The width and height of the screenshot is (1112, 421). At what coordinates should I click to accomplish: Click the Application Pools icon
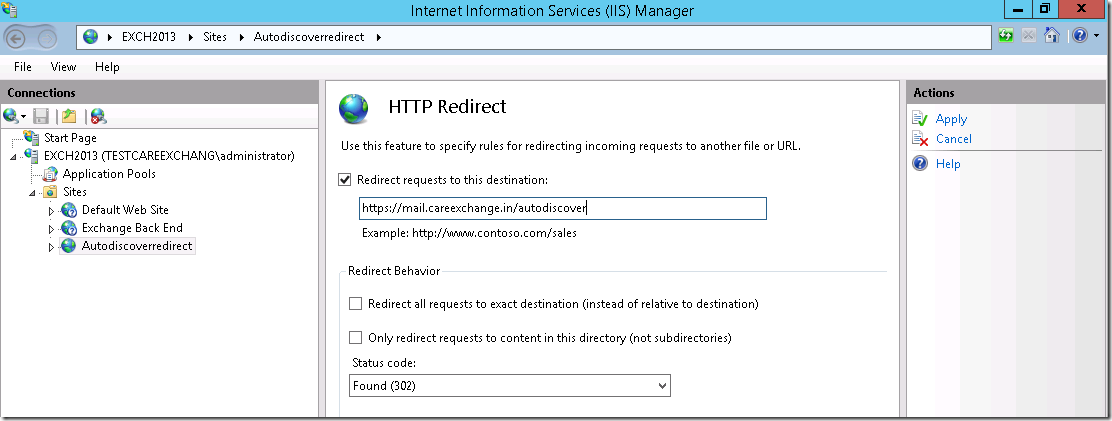pos(50,174)
